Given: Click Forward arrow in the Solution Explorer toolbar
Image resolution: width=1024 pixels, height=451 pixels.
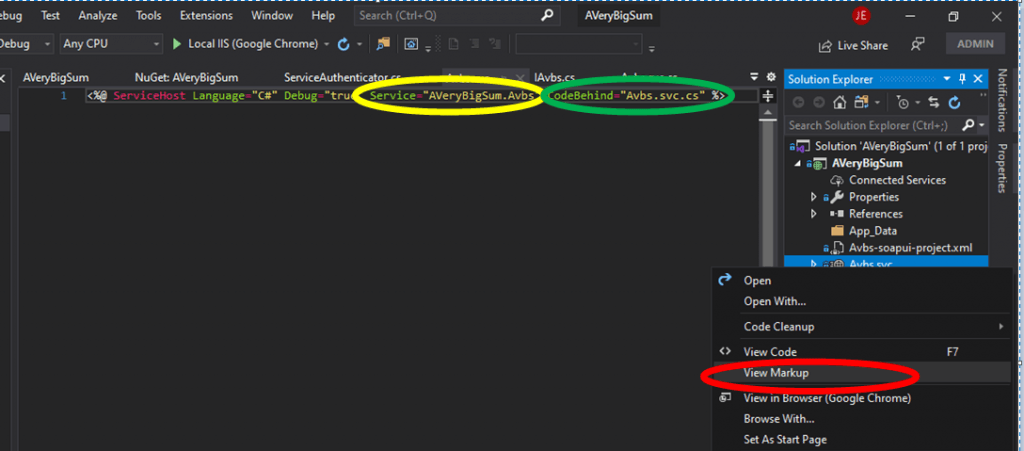Looking at the screenshot, I should click(818, 102).
